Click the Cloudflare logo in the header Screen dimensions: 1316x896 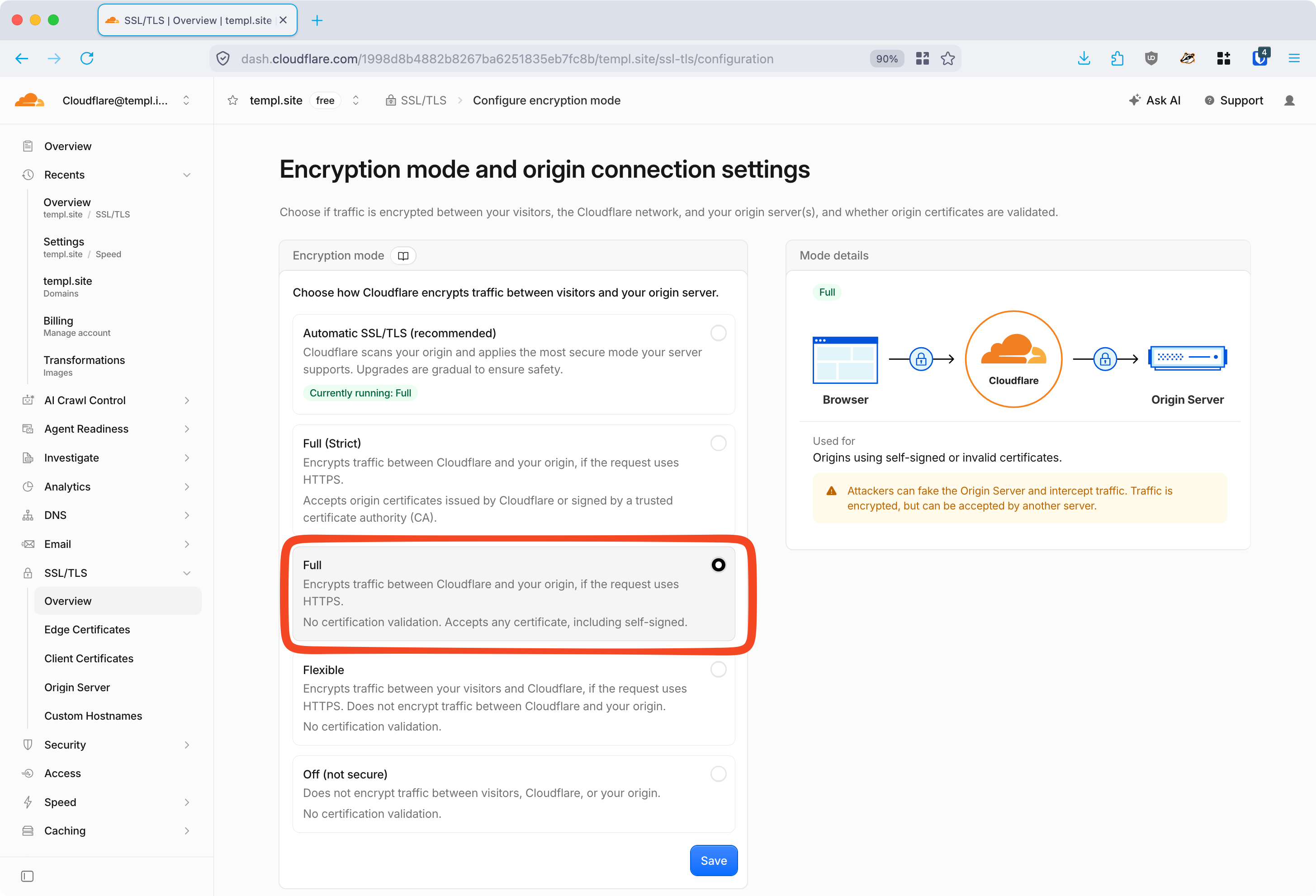tap(29, 100)
